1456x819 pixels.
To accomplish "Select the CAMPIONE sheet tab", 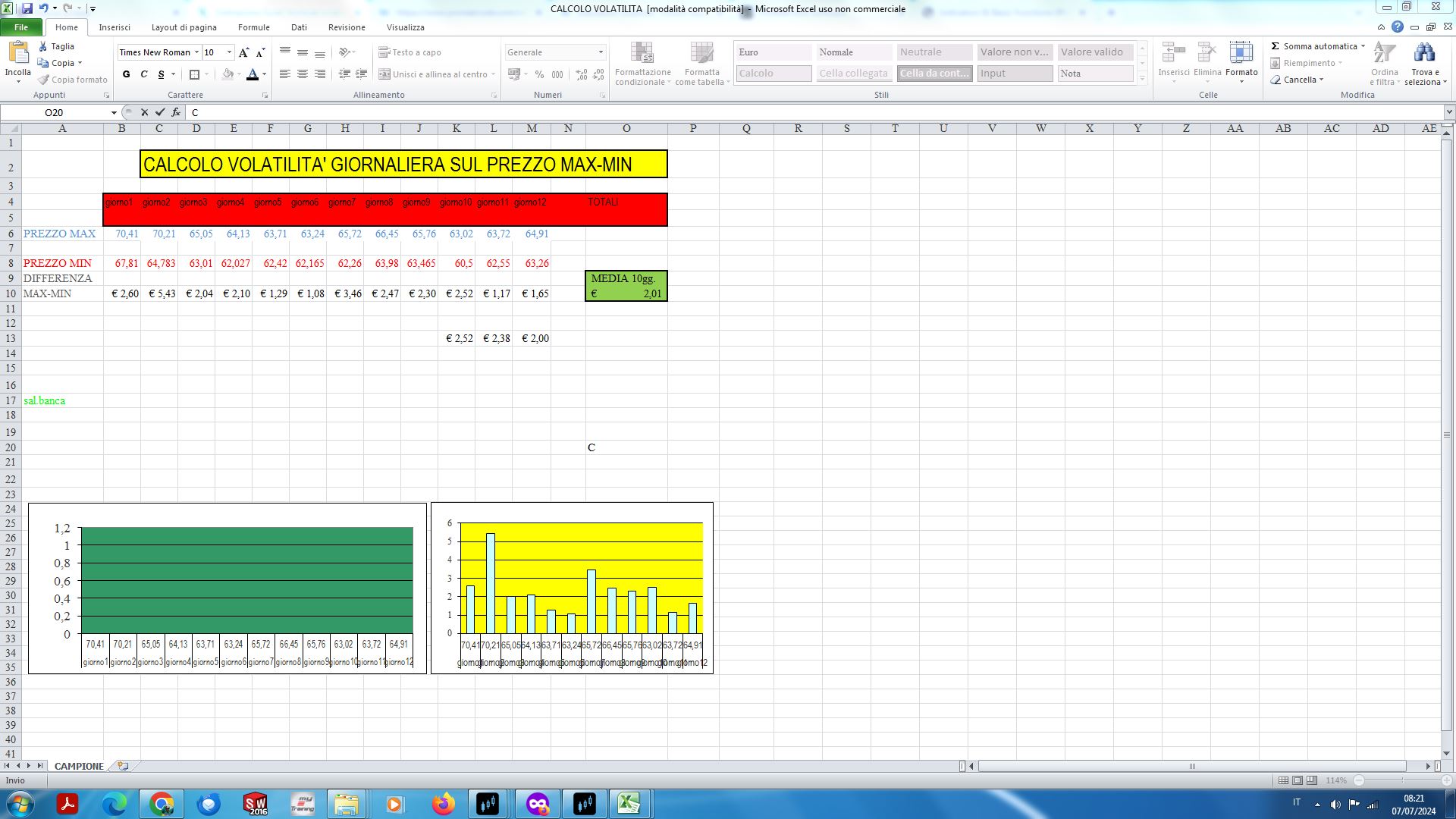I will pyautogui.click(x=79, y=766).
